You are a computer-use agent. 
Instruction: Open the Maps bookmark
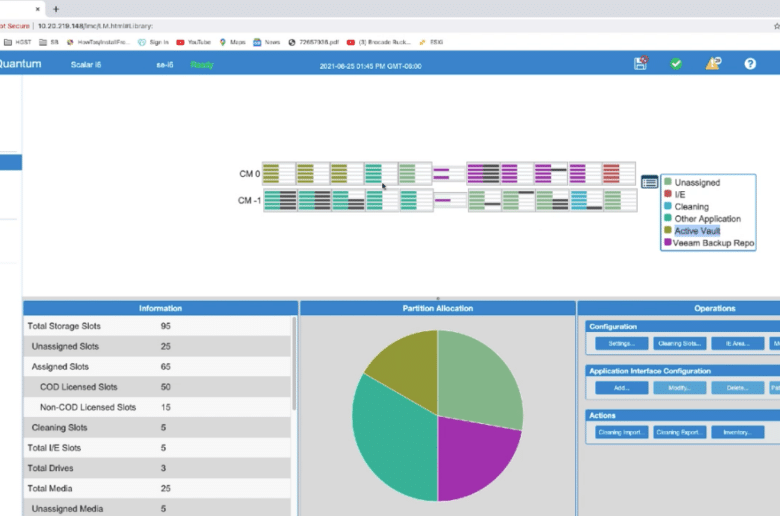tap(232, 42)
